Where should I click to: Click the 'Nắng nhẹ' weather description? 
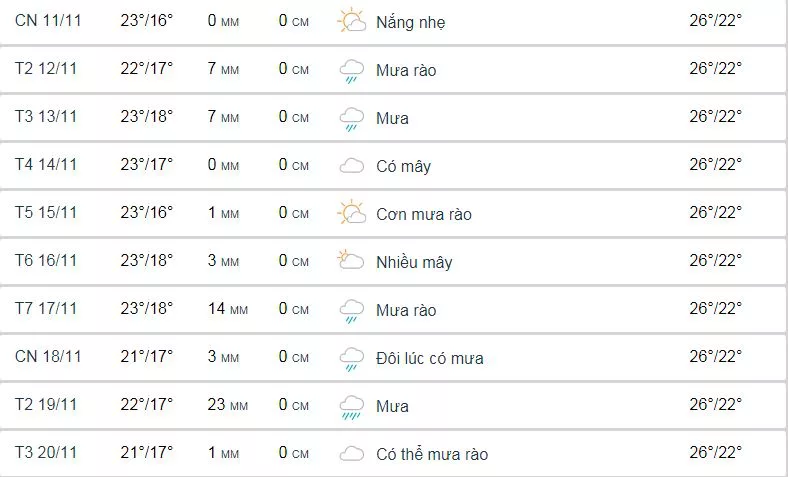410,22
